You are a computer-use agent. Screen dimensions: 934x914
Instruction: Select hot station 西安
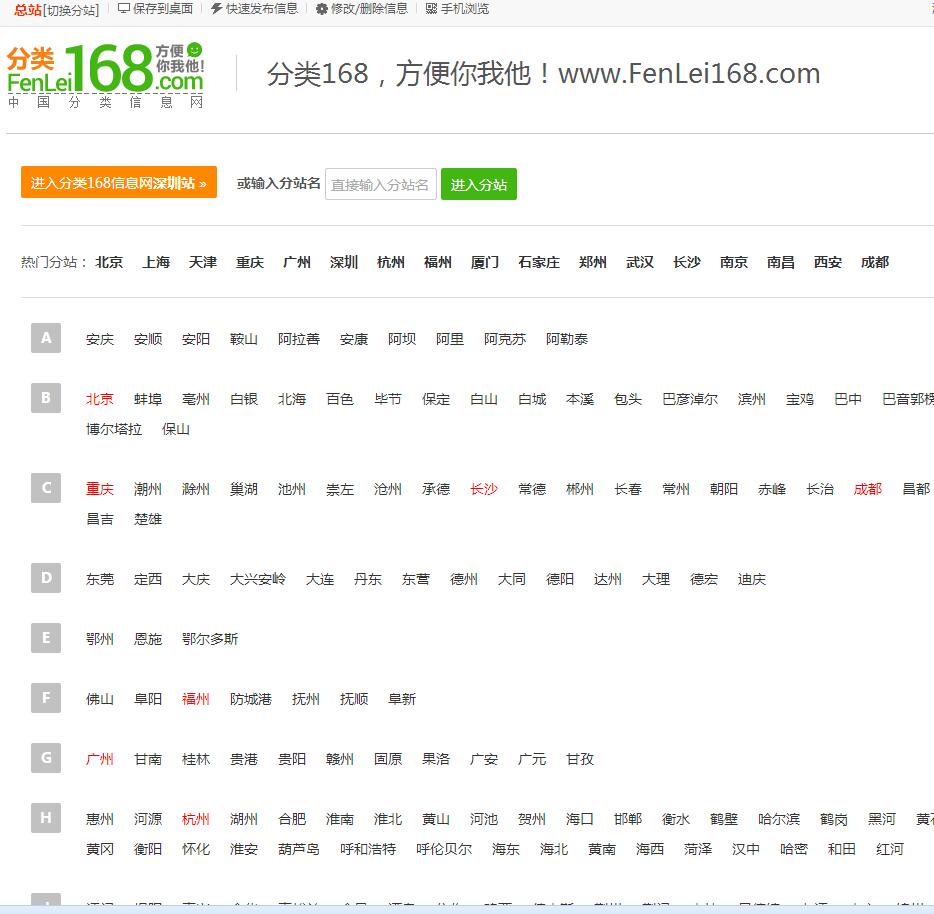[x=828, y=262]
